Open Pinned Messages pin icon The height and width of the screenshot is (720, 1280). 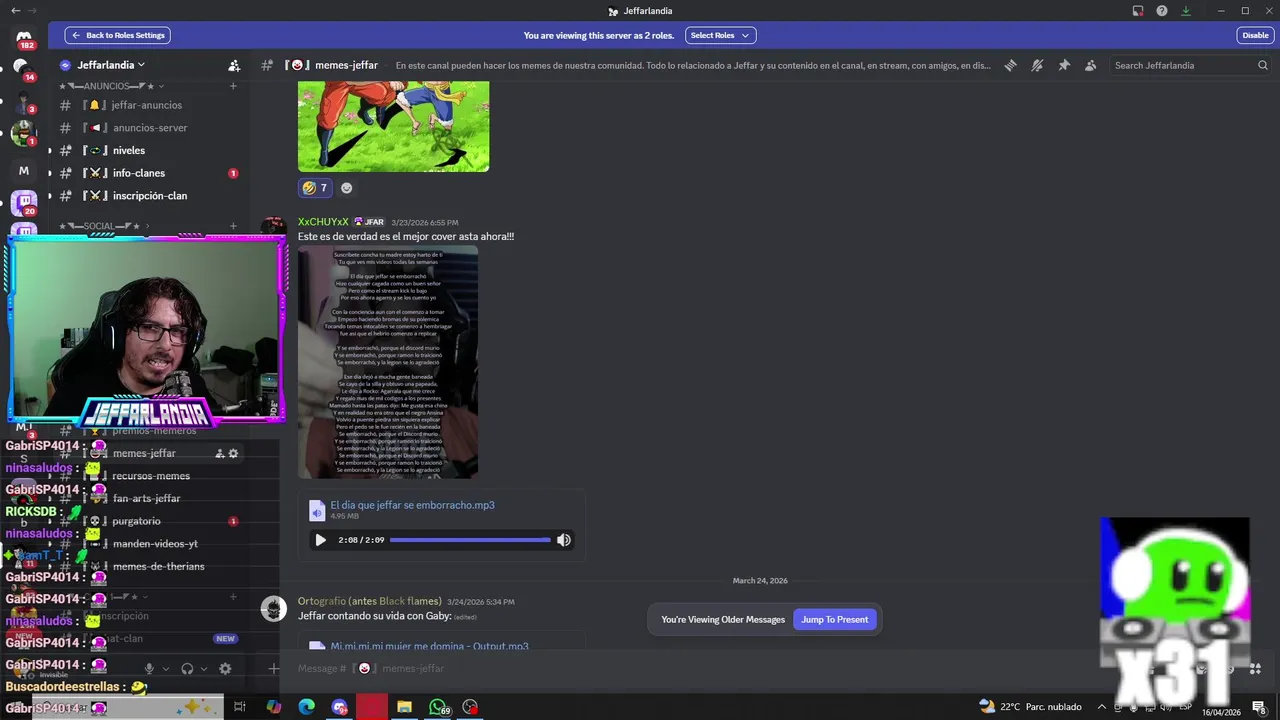pos(1064,65)
